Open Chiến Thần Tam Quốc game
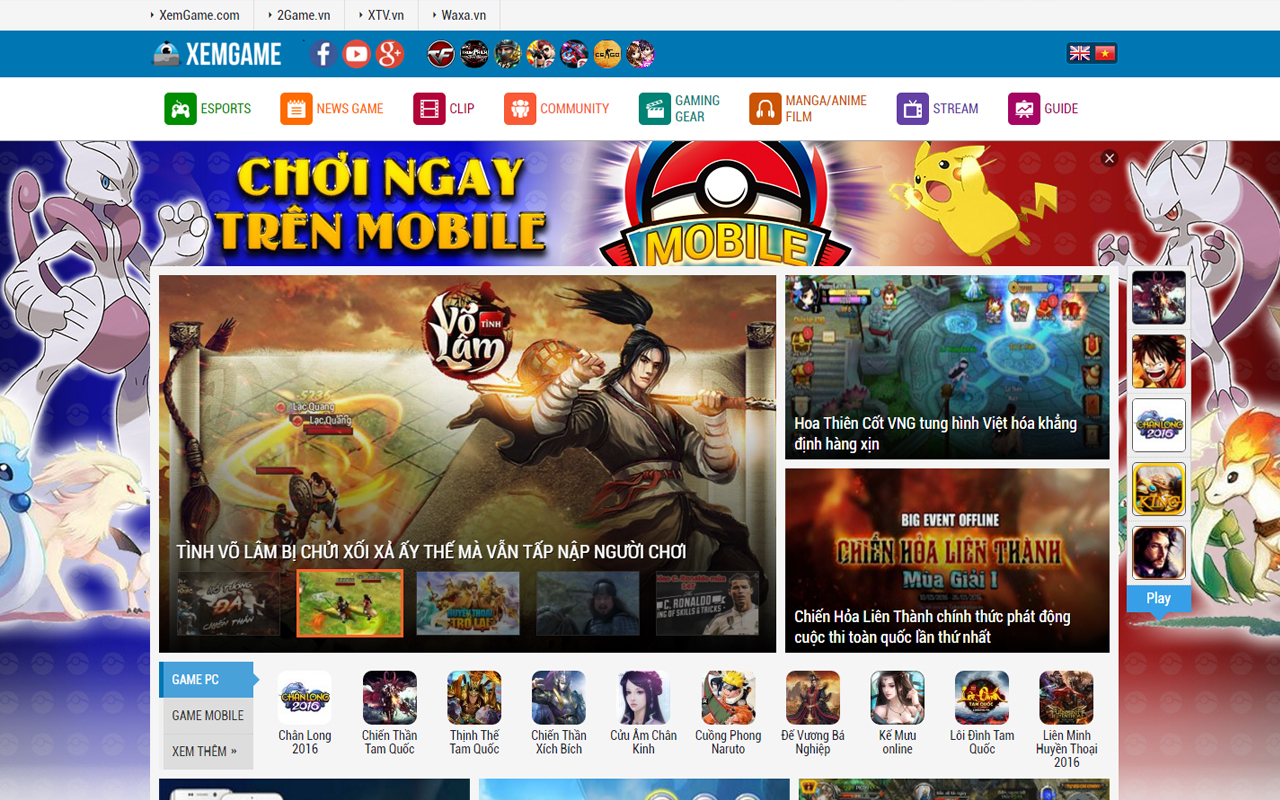Viewport: 1280px width, 800px height. 389,713
